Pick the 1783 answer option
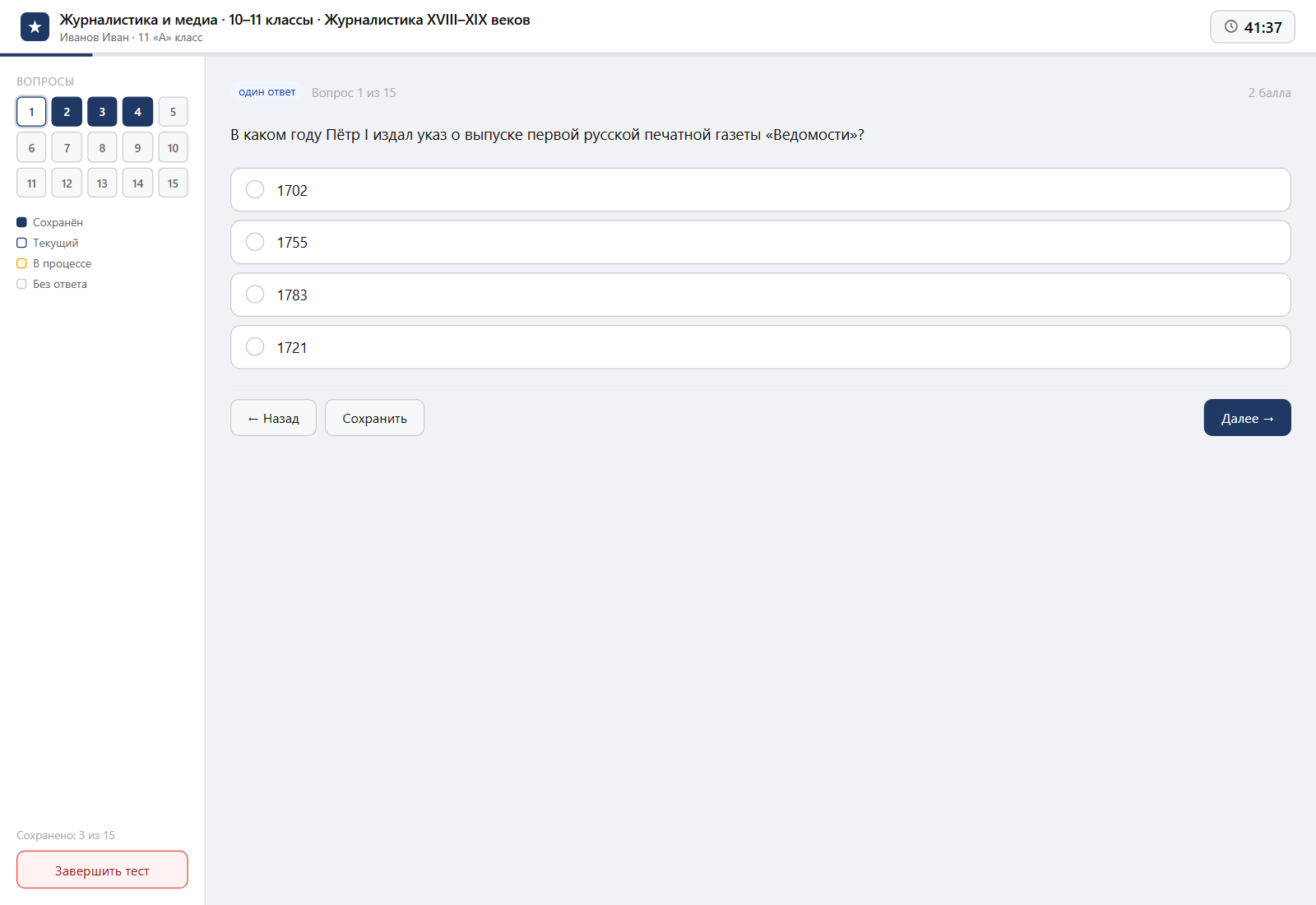The width and height of the screenshot is (1316, 905). coord(761,295)
